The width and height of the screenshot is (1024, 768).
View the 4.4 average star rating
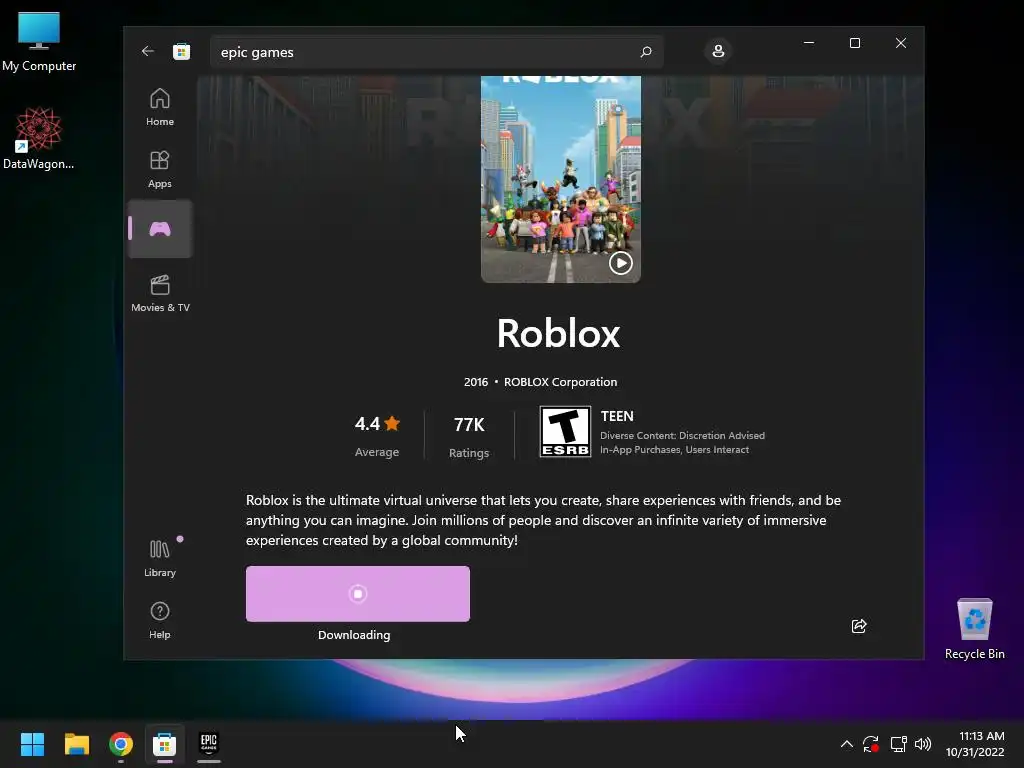coord(377,435)
